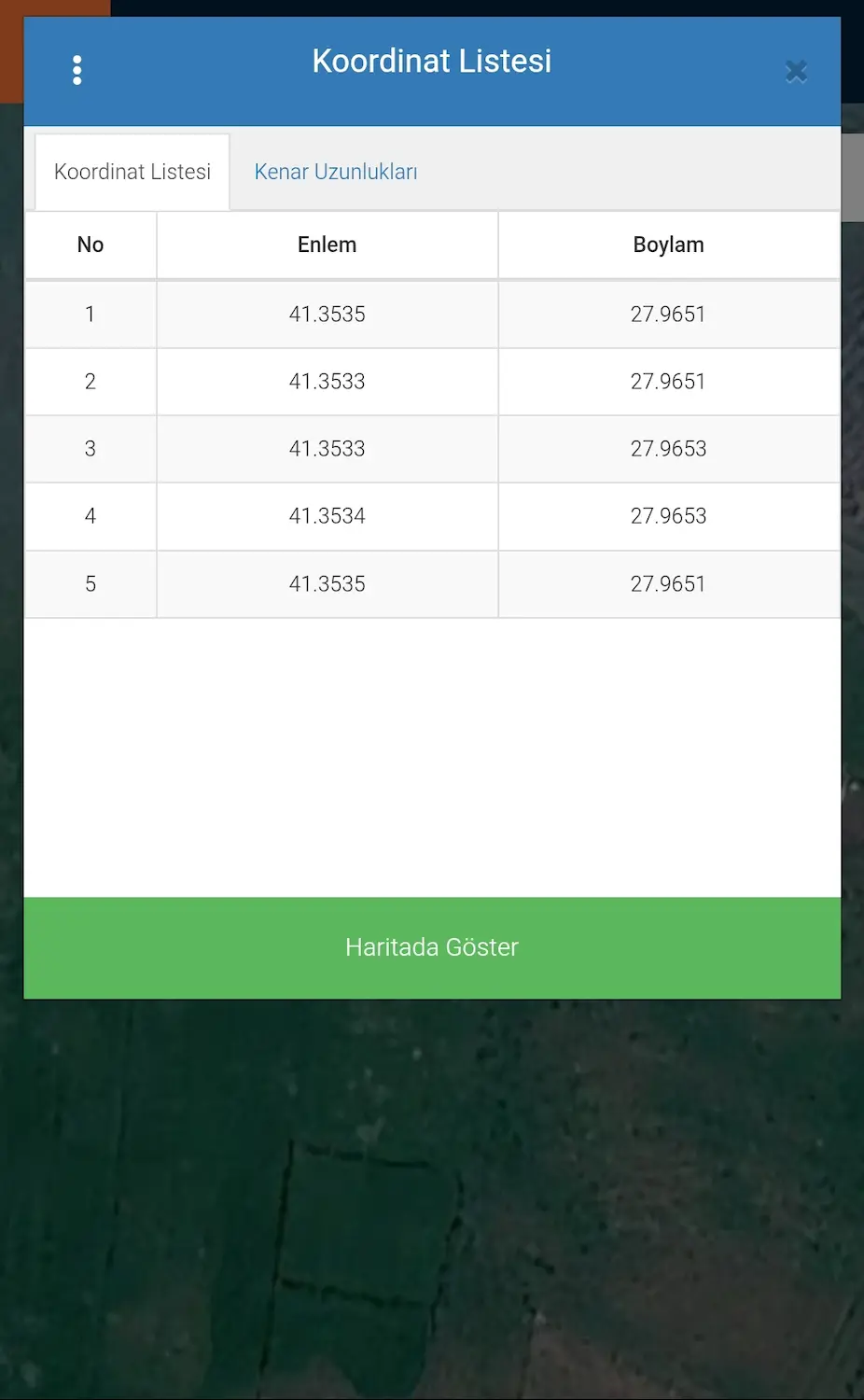Image resolution: width=864 pixels, height=1400 pixels.
Task: Switch to Kenar Uzunlukları tab
Action: (336, 172)
